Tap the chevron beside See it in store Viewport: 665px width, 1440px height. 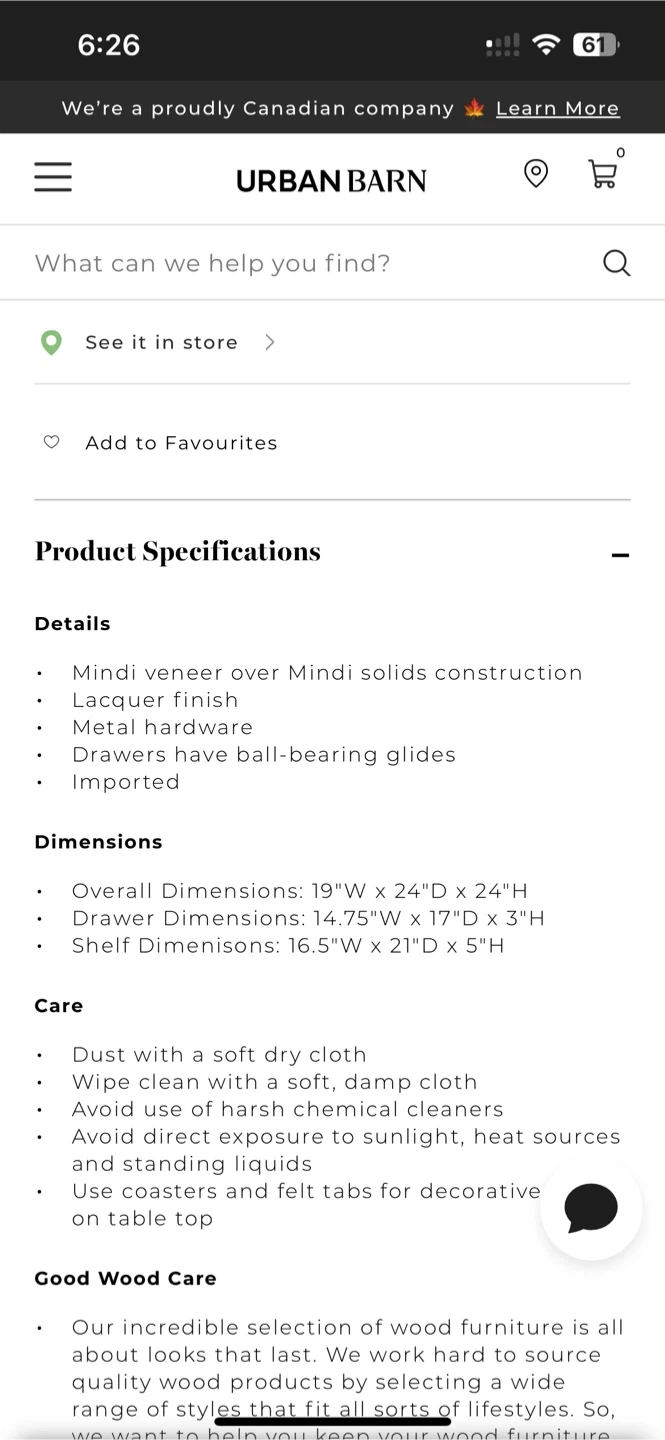tap(269, 342)
